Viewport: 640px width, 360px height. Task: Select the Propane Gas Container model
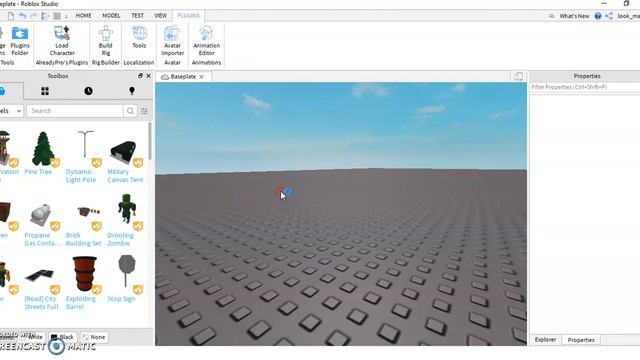pyautogui.click(x=41, y=215)
